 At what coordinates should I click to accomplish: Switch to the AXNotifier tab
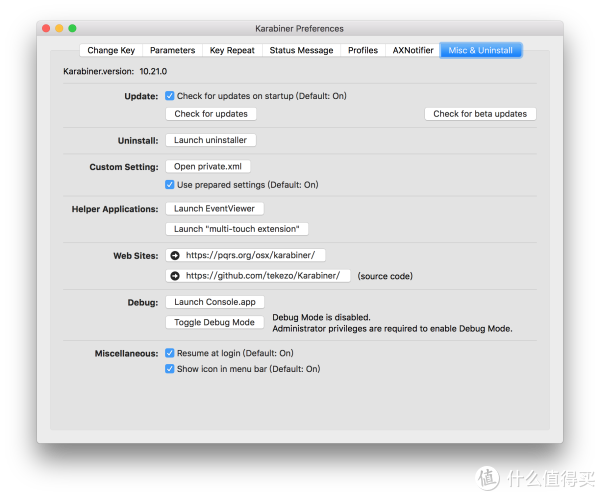pos(413,51)
